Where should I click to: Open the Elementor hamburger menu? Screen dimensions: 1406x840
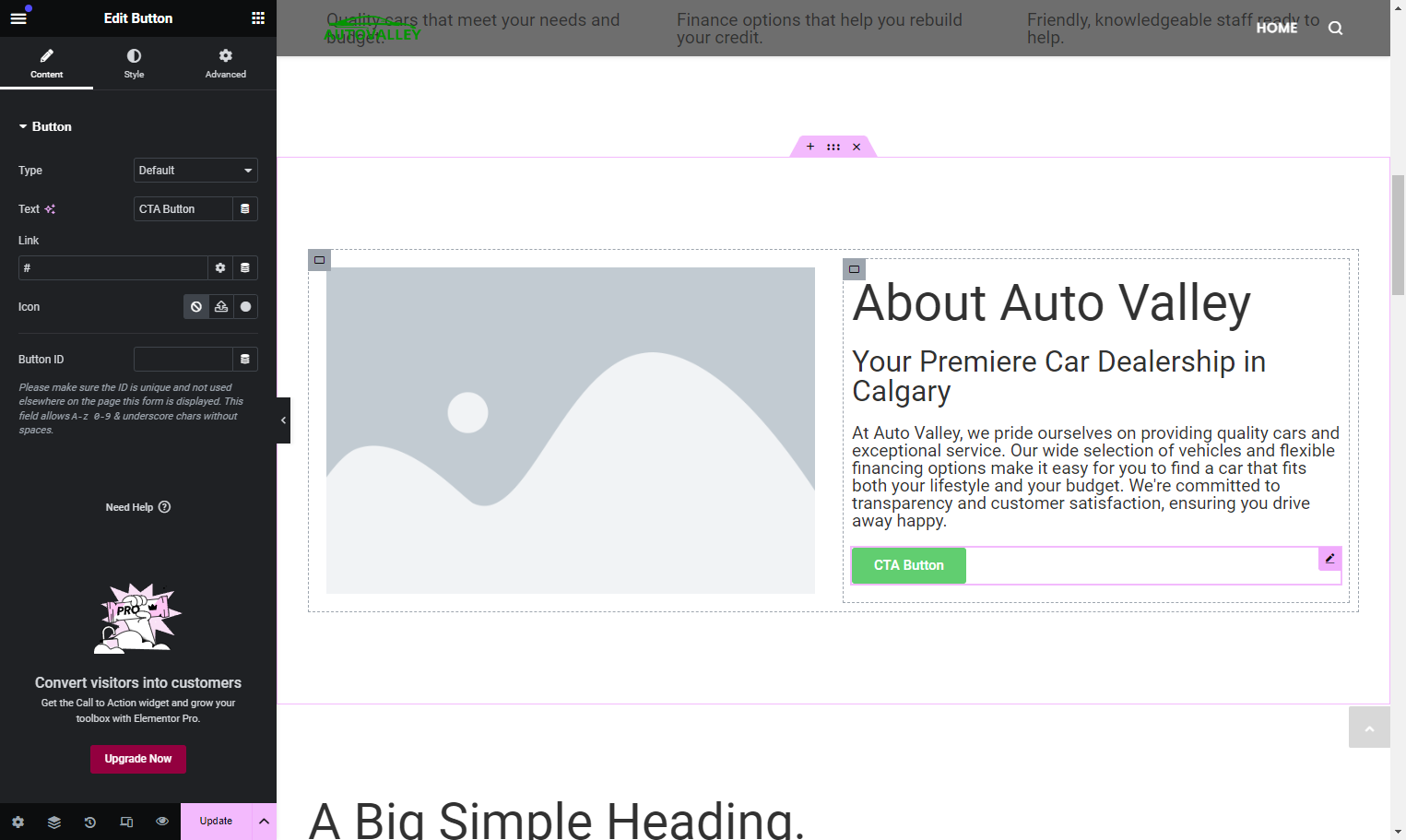18,18
